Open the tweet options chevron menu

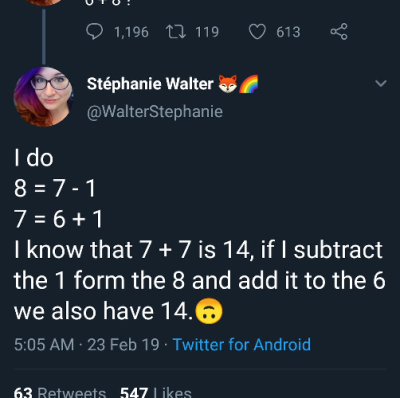tap(381, 83)
